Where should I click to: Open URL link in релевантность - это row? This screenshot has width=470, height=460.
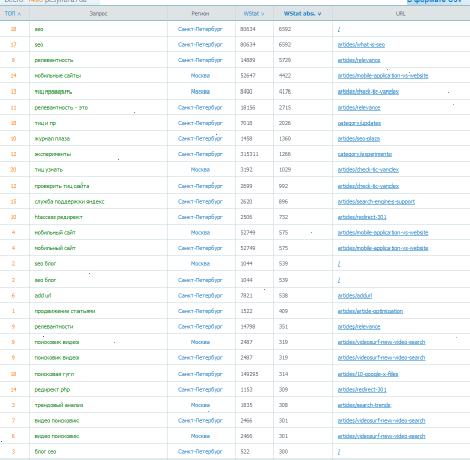coord(359,108)
